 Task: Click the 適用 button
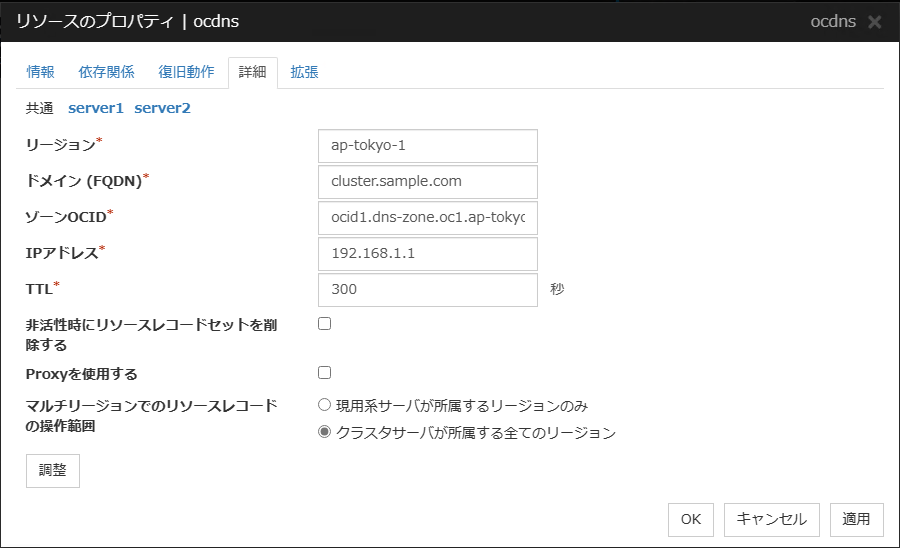856,519
